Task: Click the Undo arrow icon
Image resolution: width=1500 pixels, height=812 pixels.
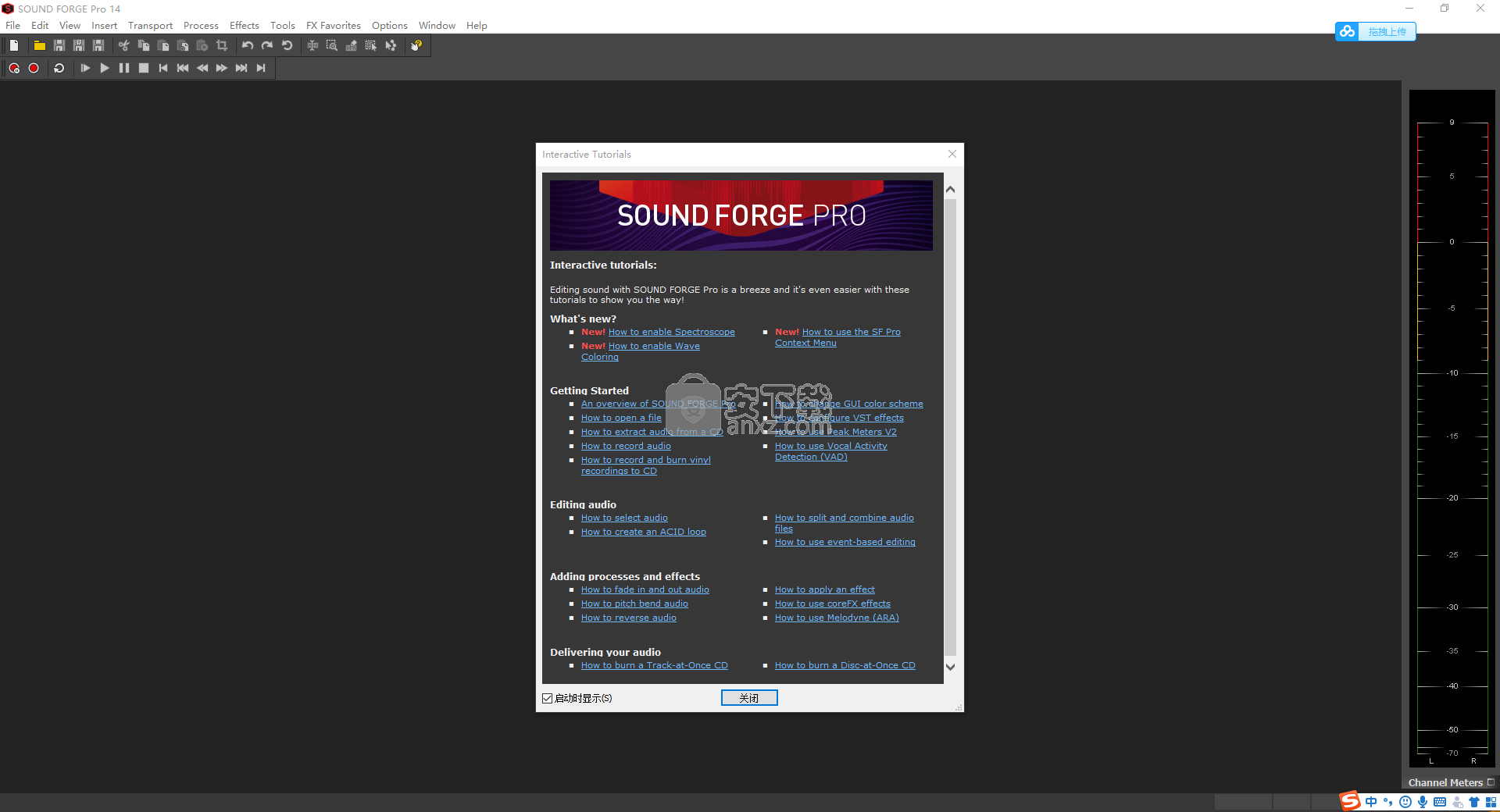Action: pos(248,45)
